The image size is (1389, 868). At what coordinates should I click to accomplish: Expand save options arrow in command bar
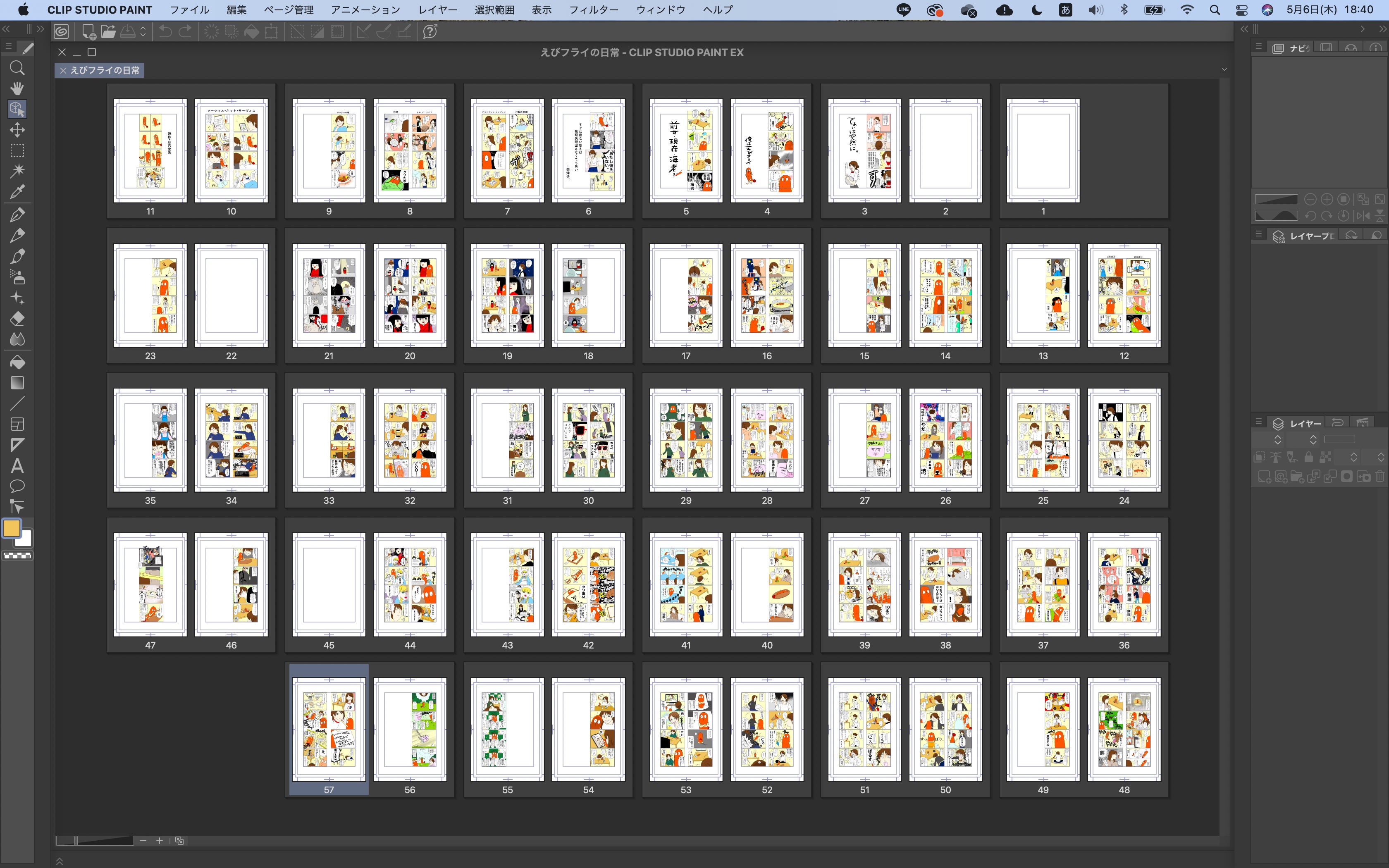coord(143,31)
